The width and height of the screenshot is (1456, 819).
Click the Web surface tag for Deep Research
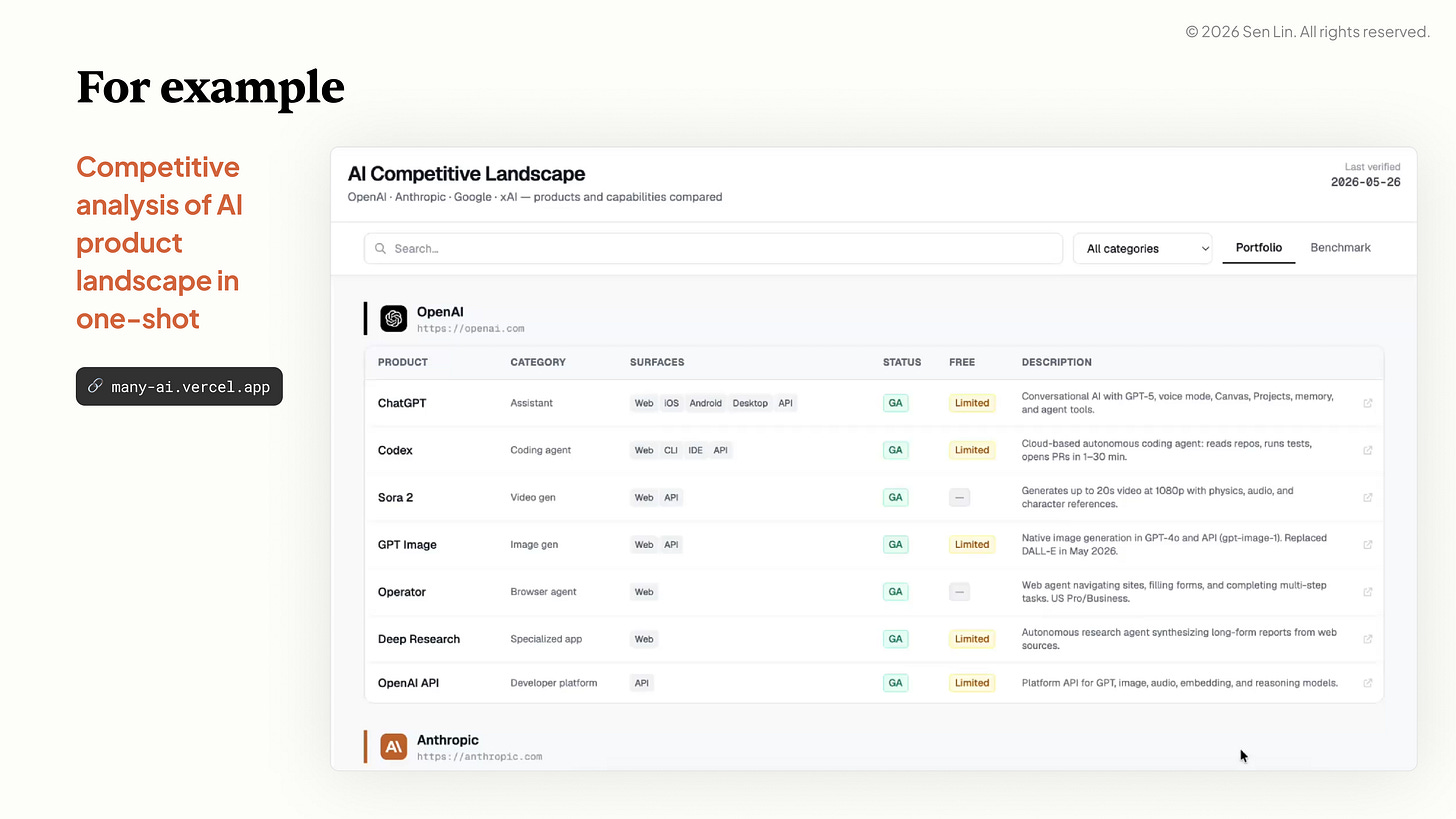644,639
